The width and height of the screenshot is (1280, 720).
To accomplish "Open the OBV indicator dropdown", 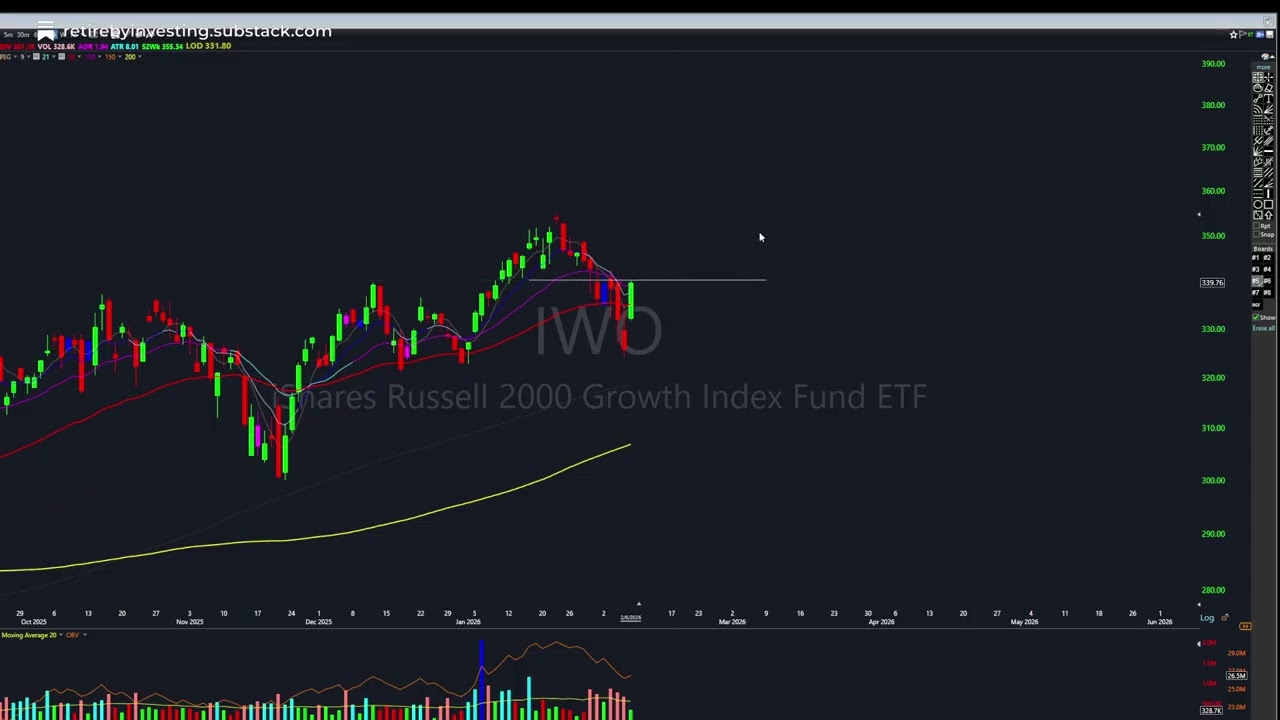I will (x=84, y=635).
